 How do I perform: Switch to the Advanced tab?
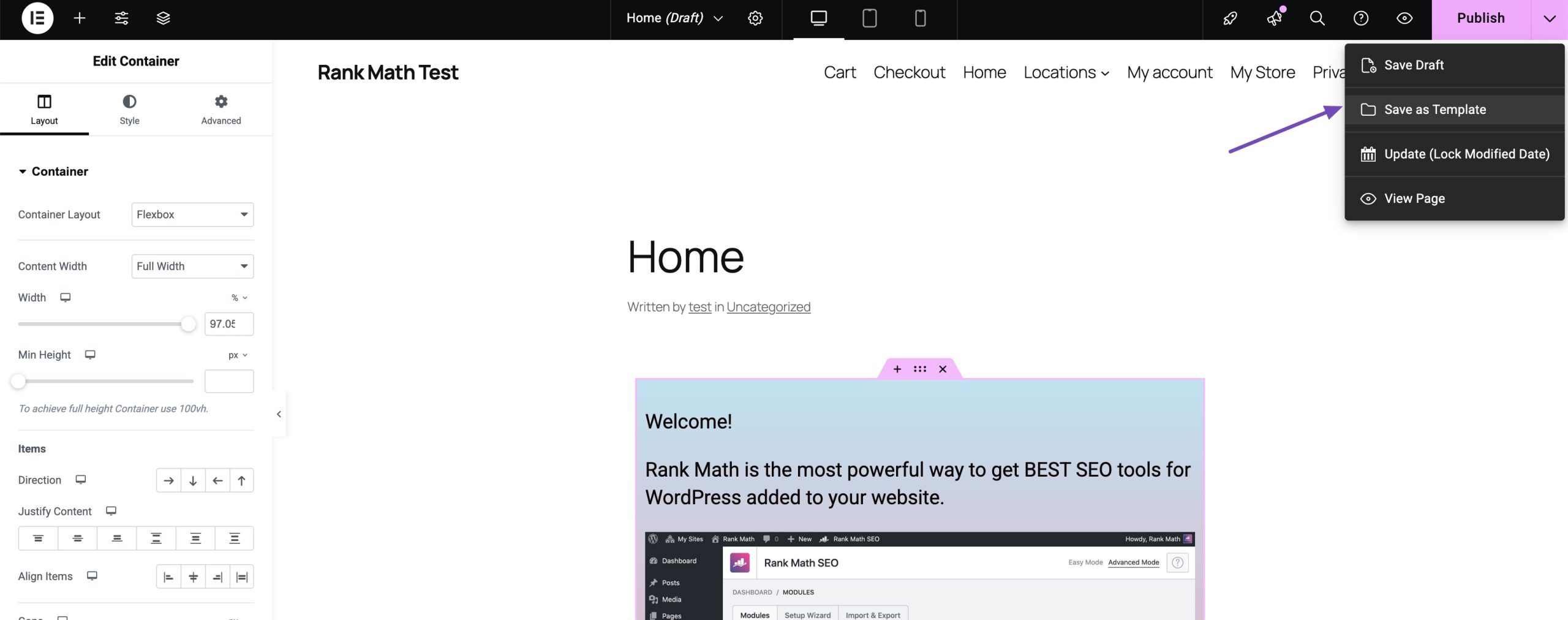coord(221,110)
